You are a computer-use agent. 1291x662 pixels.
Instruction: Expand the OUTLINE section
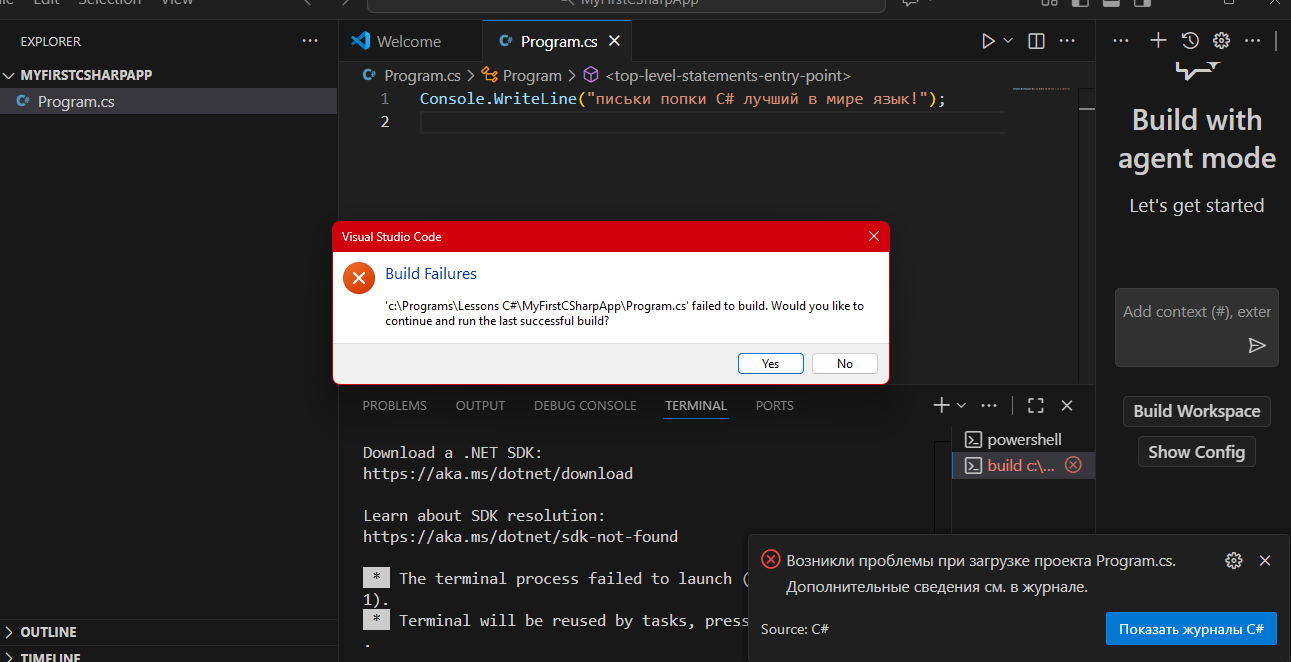point(48,632)
